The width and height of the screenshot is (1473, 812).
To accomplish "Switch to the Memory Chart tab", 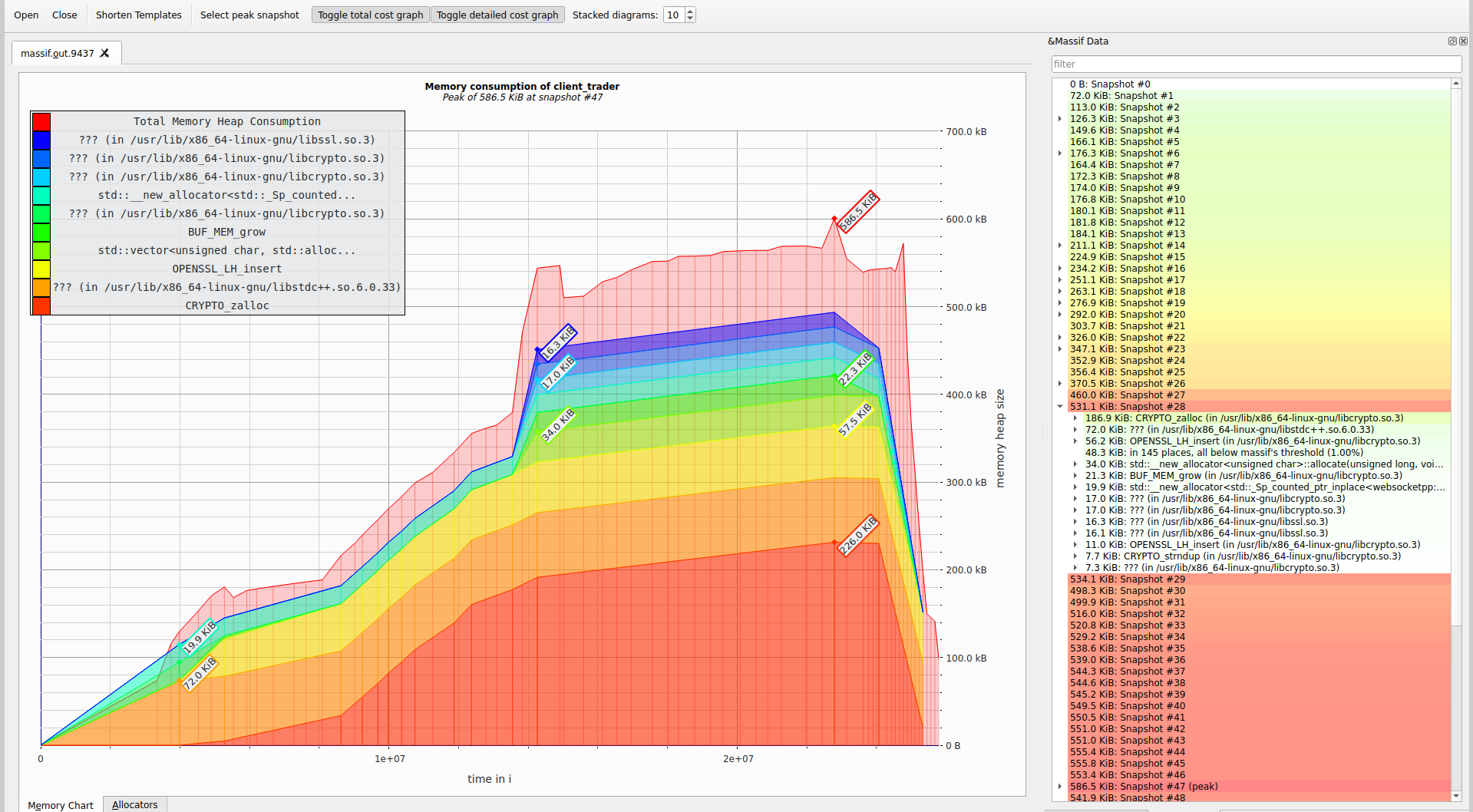I will 61,805.
